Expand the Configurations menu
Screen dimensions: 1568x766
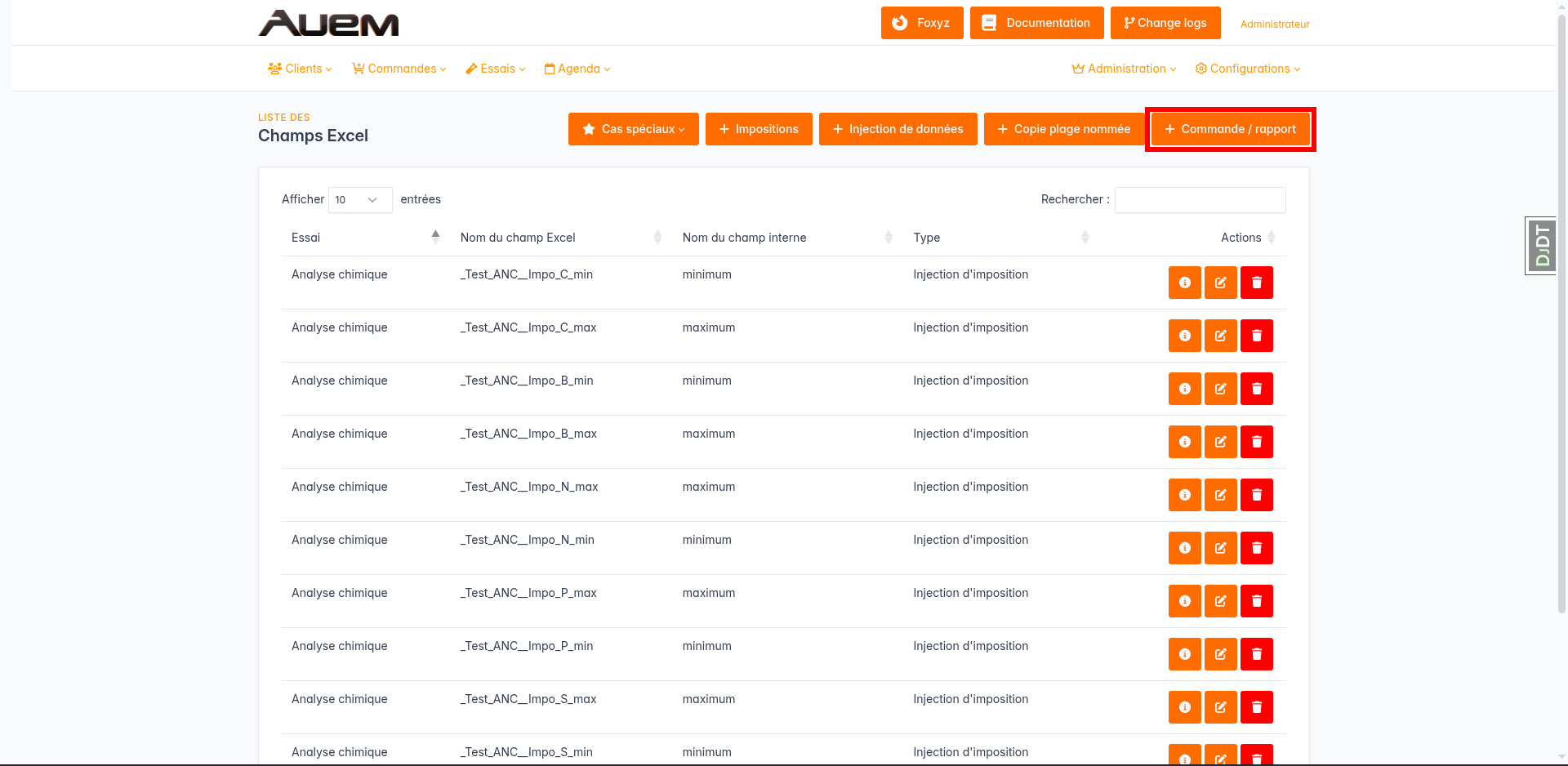[x=1247, y=69]
